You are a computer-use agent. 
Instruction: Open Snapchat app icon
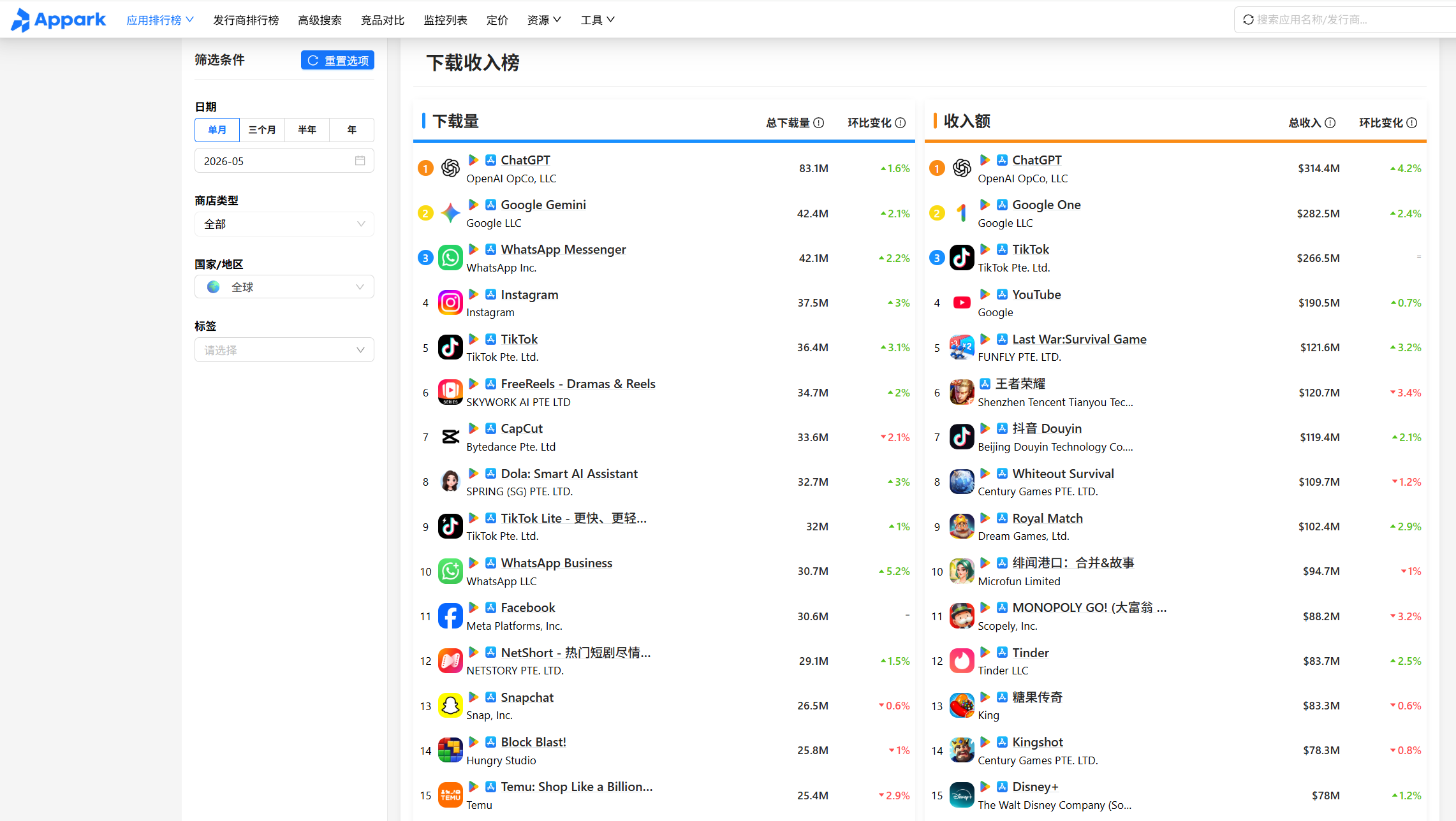[450, 706]
